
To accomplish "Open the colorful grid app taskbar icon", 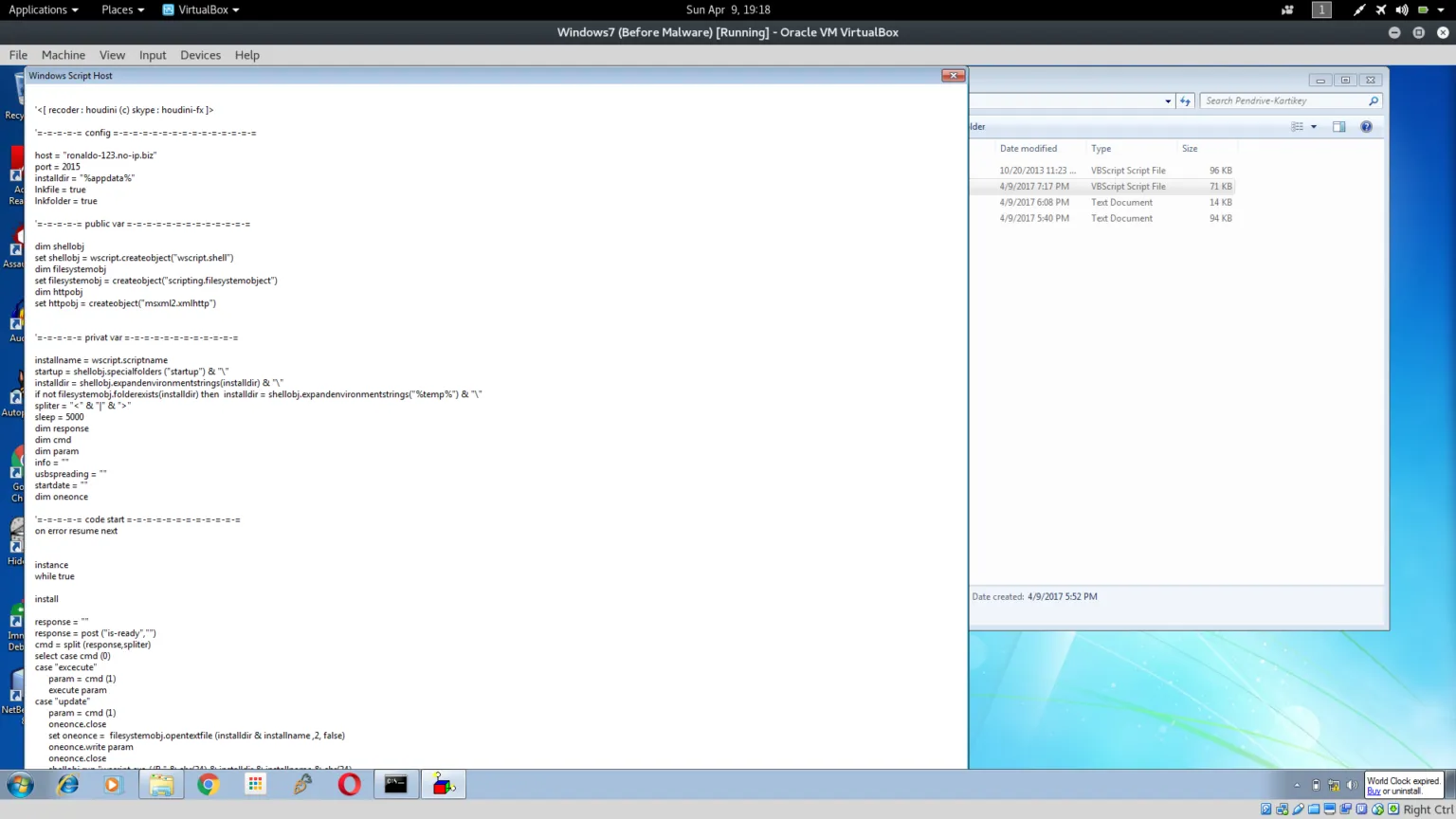I will [255, 785].
